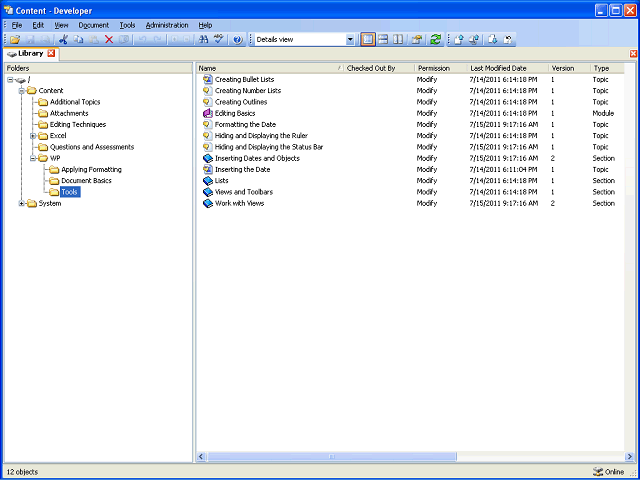640x480 pixels.
Task: Click the Check In All icon
Action: [474, 40]
